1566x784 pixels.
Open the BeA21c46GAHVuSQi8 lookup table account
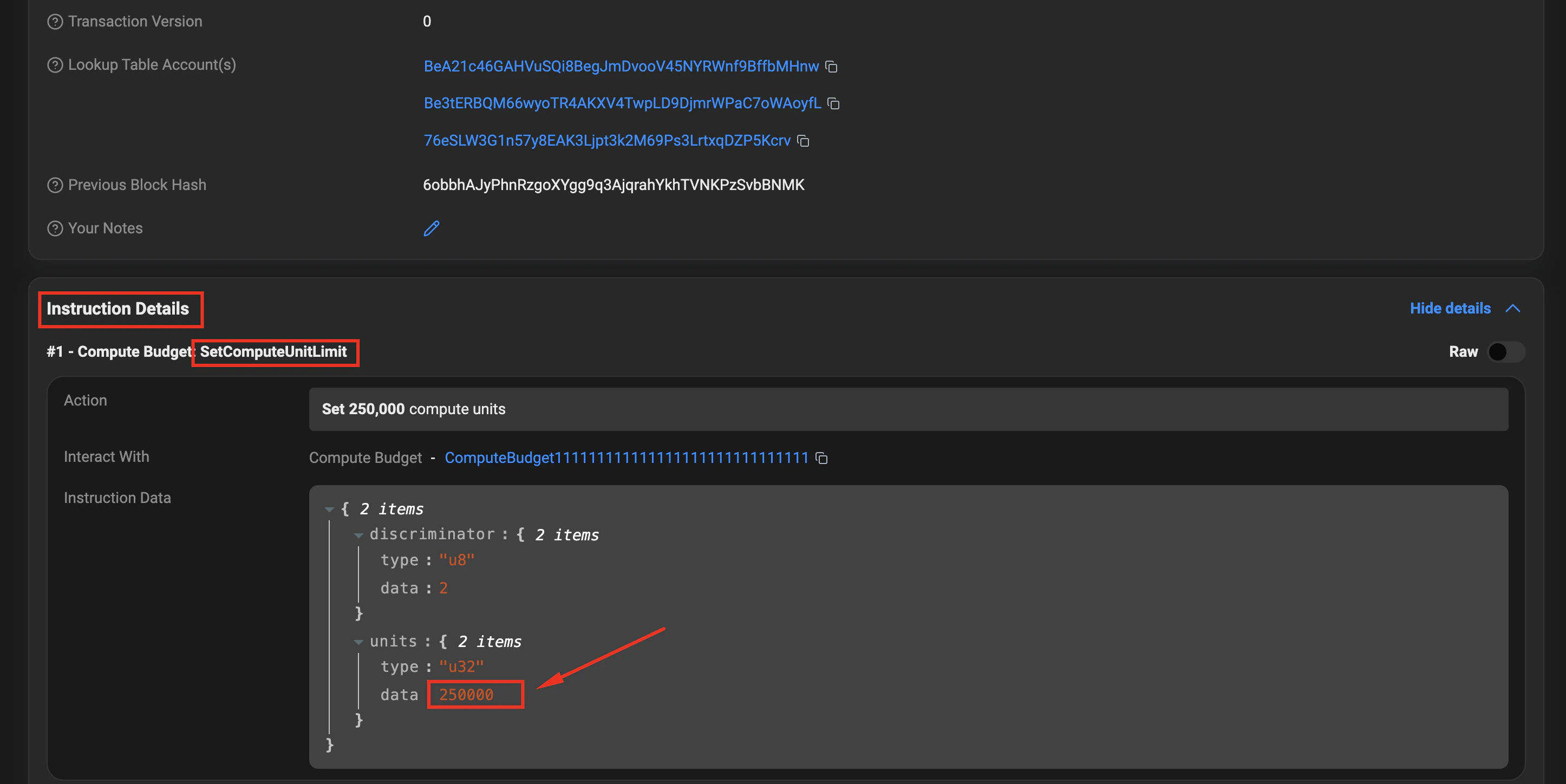coord(621,66)
